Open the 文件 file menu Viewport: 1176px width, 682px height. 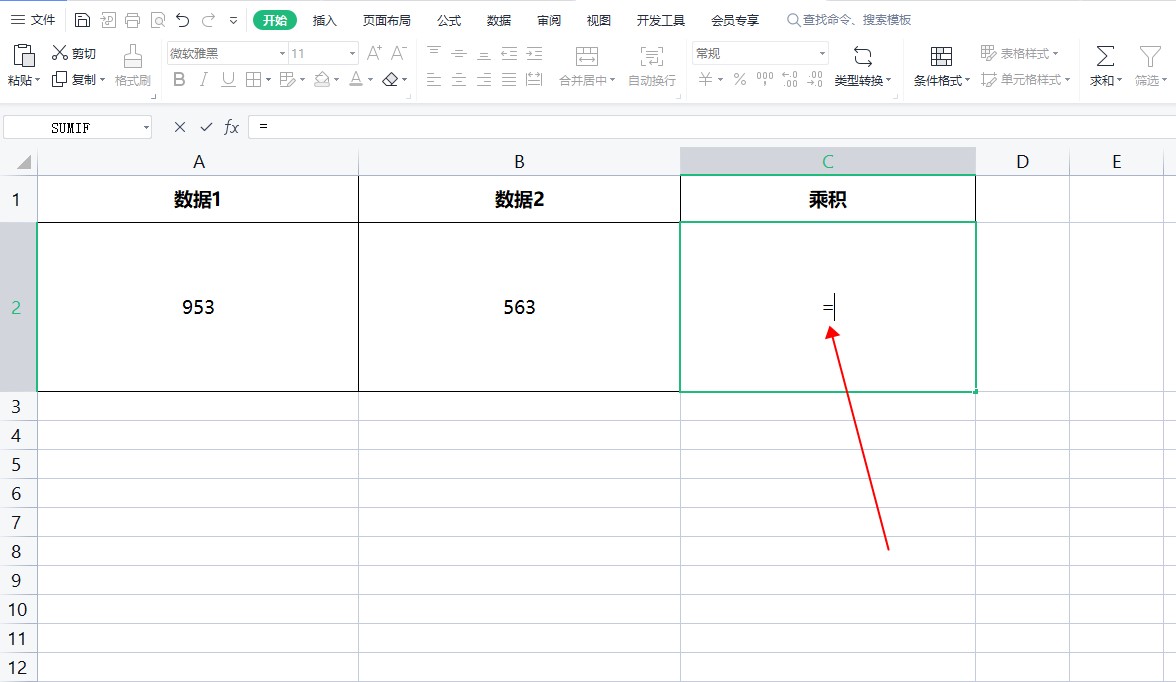(33, 20)
